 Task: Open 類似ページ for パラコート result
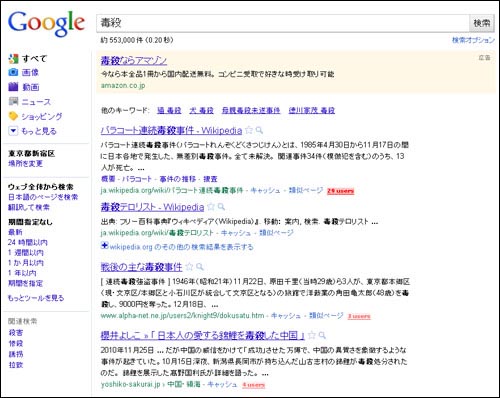306,190
